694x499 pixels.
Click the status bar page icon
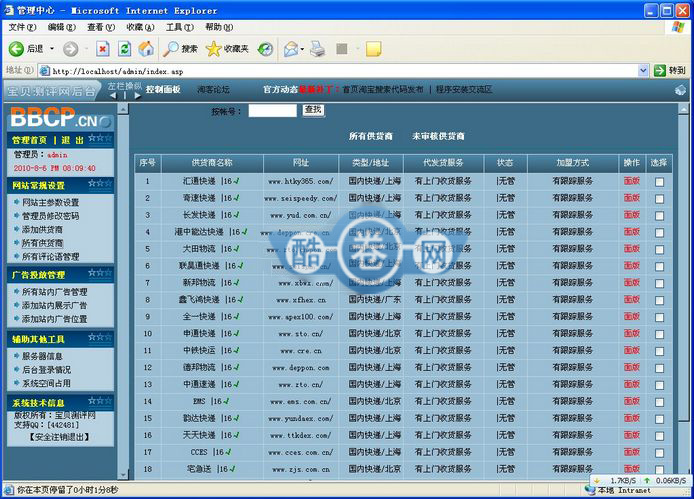pyautogui.click(x=8, y=490)
